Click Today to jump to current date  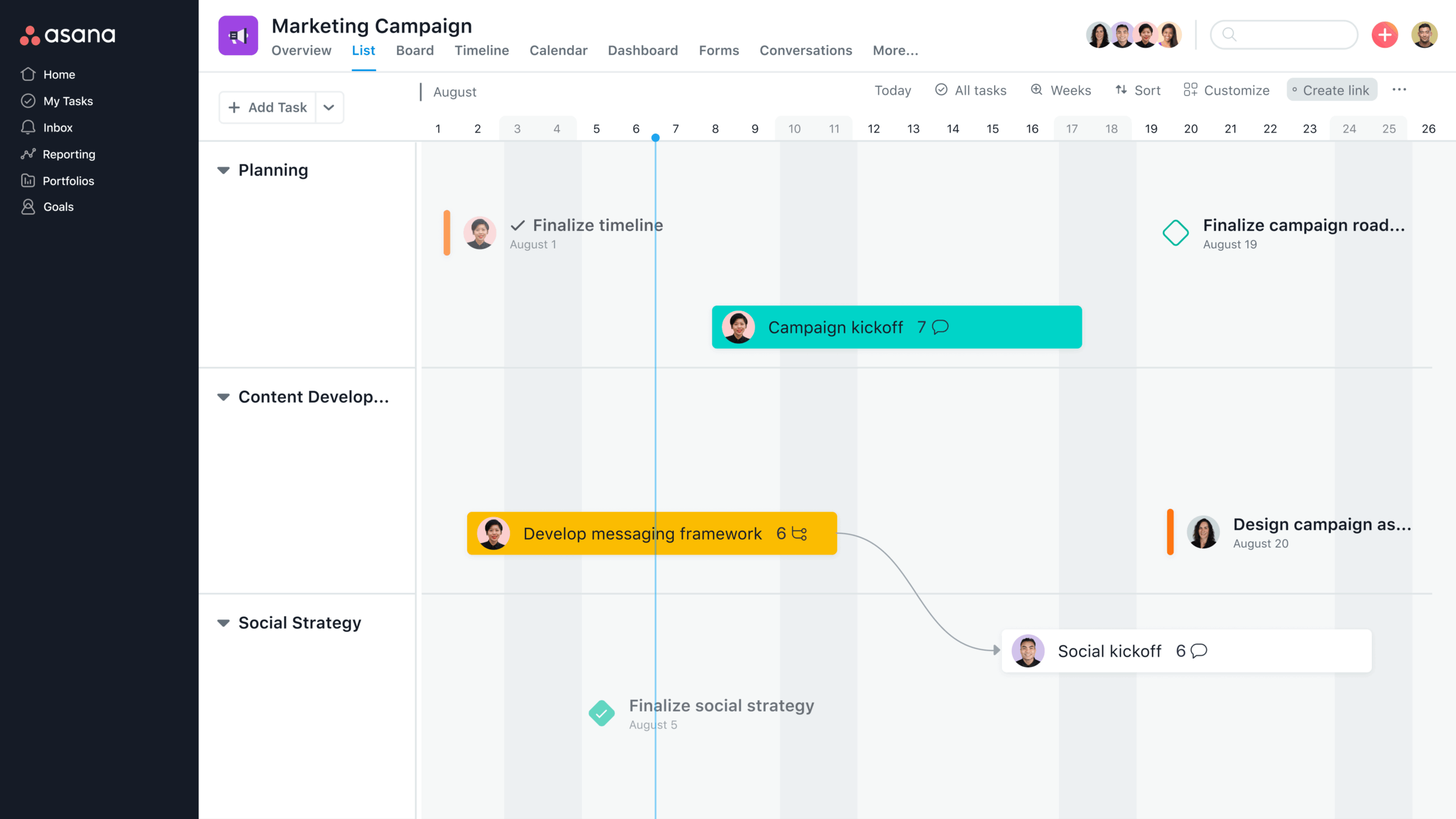pos(892,90)
